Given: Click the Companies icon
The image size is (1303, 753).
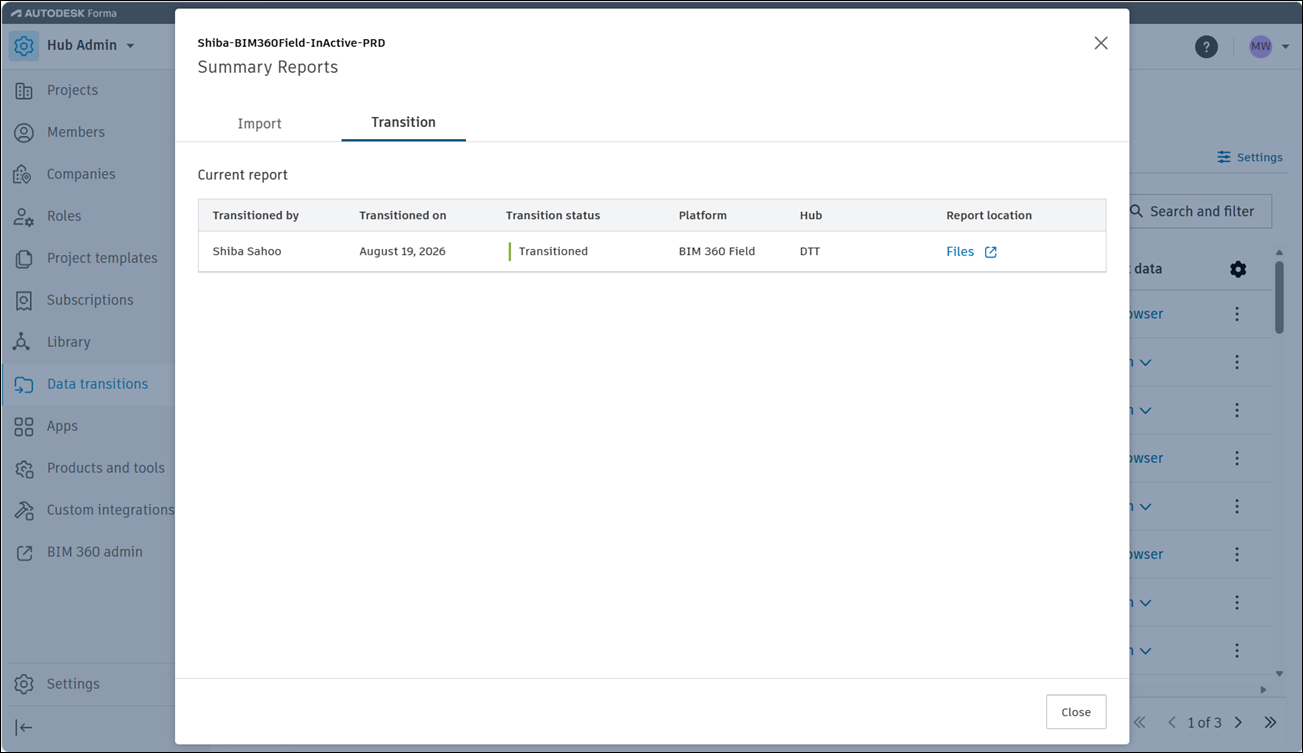Looking at the screenshot, I should 23,174.
